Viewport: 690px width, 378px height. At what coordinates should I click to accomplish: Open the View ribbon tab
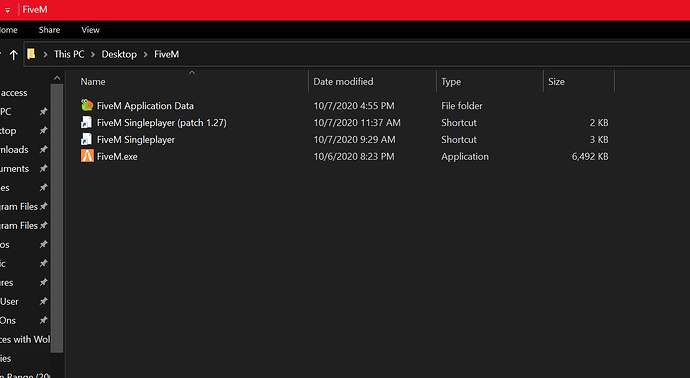click(x=90, y=30)
